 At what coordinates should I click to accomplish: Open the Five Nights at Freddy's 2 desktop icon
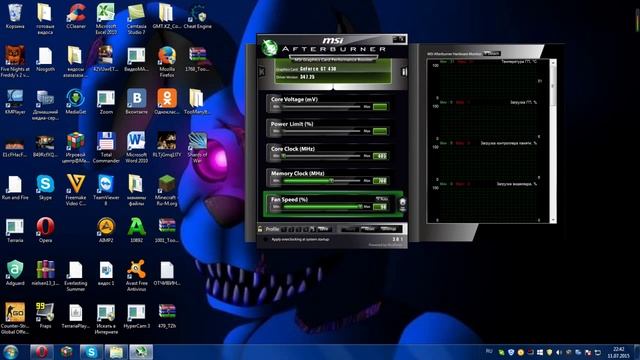15,62
